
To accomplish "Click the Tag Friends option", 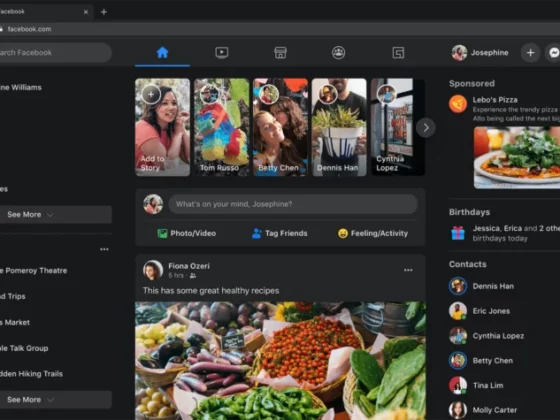I will click(x=280, y=233).
